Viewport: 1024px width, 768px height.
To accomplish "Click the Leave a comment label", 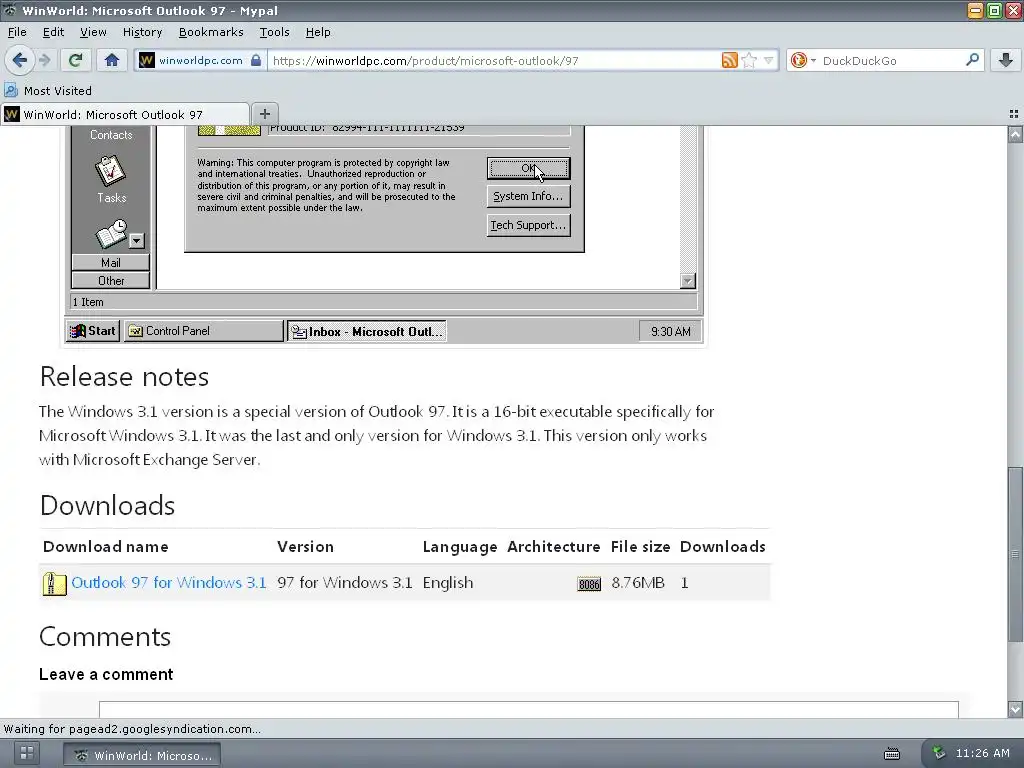I will pyautogui.click(x=106, y=674).
